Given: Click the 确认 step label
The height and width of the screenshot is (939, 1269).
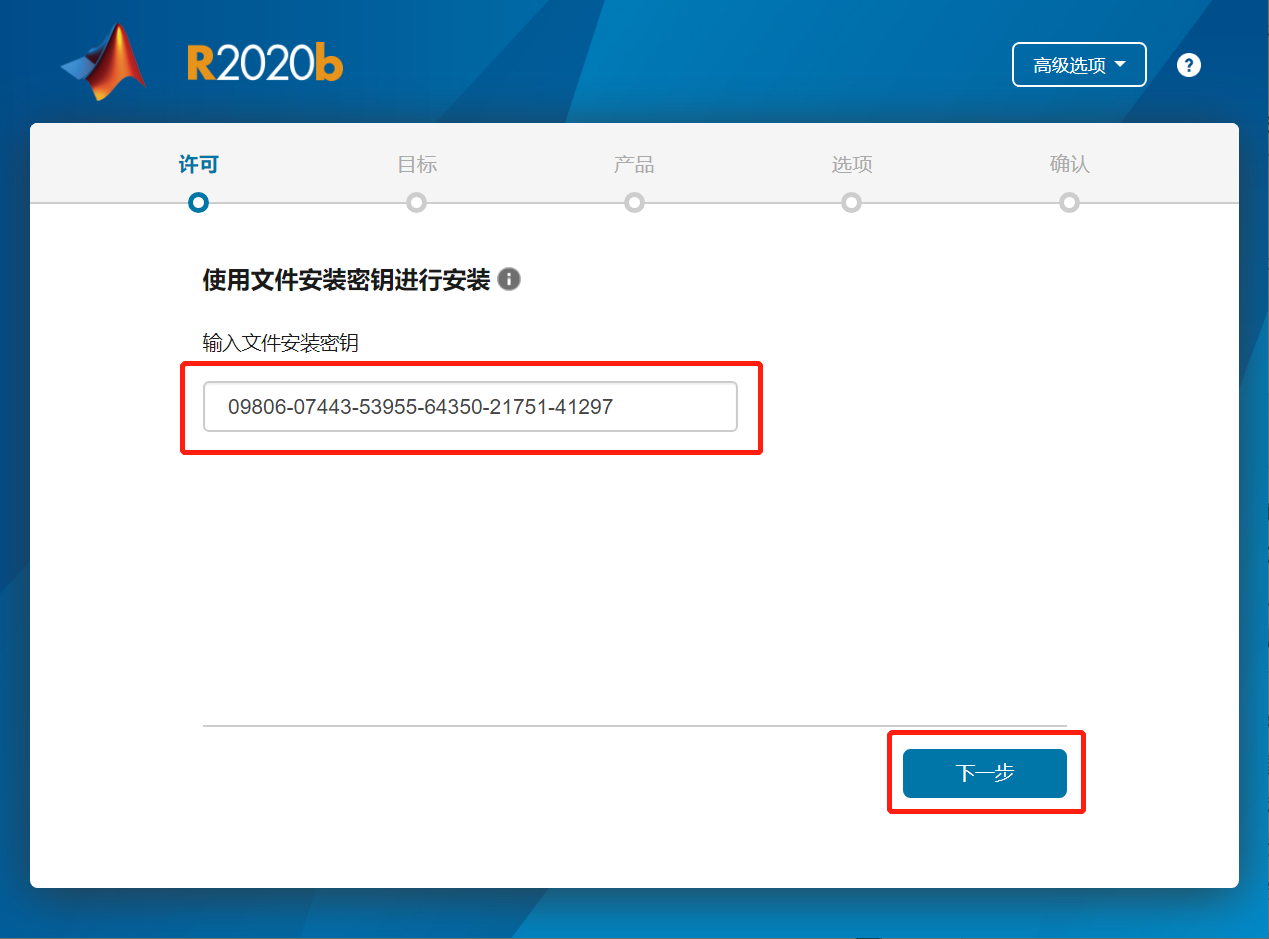Looking at the screenshot, I should [x=1069, y=164].
